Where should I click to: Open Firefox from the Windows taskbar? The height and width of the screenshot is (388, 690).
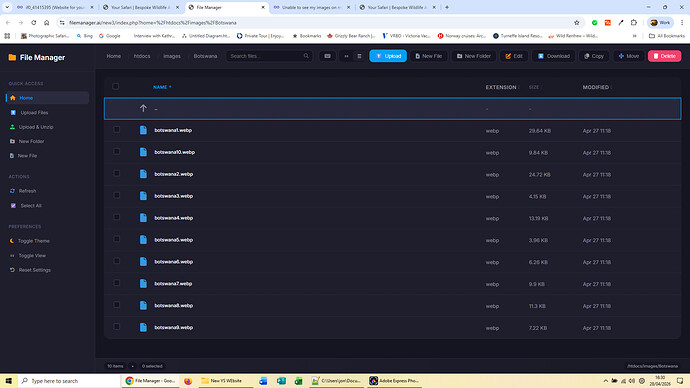[x=188, y=381]
